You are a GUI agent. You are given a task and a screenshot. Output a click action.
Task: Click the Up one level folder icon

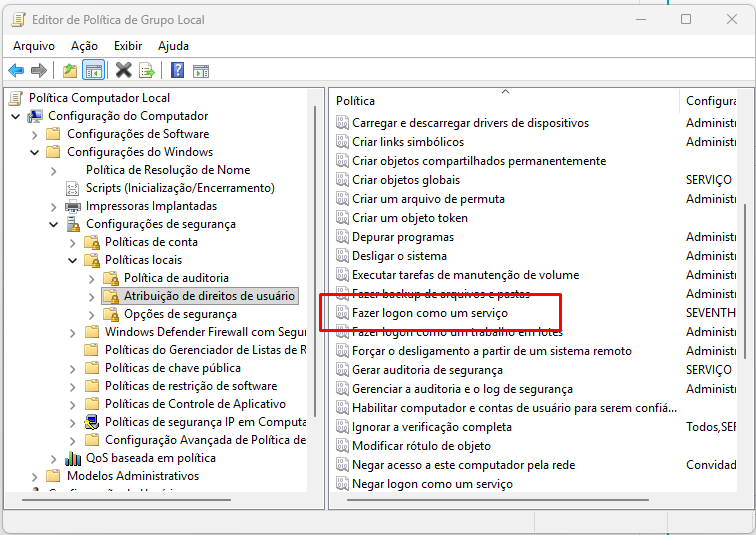click(69, 70)
